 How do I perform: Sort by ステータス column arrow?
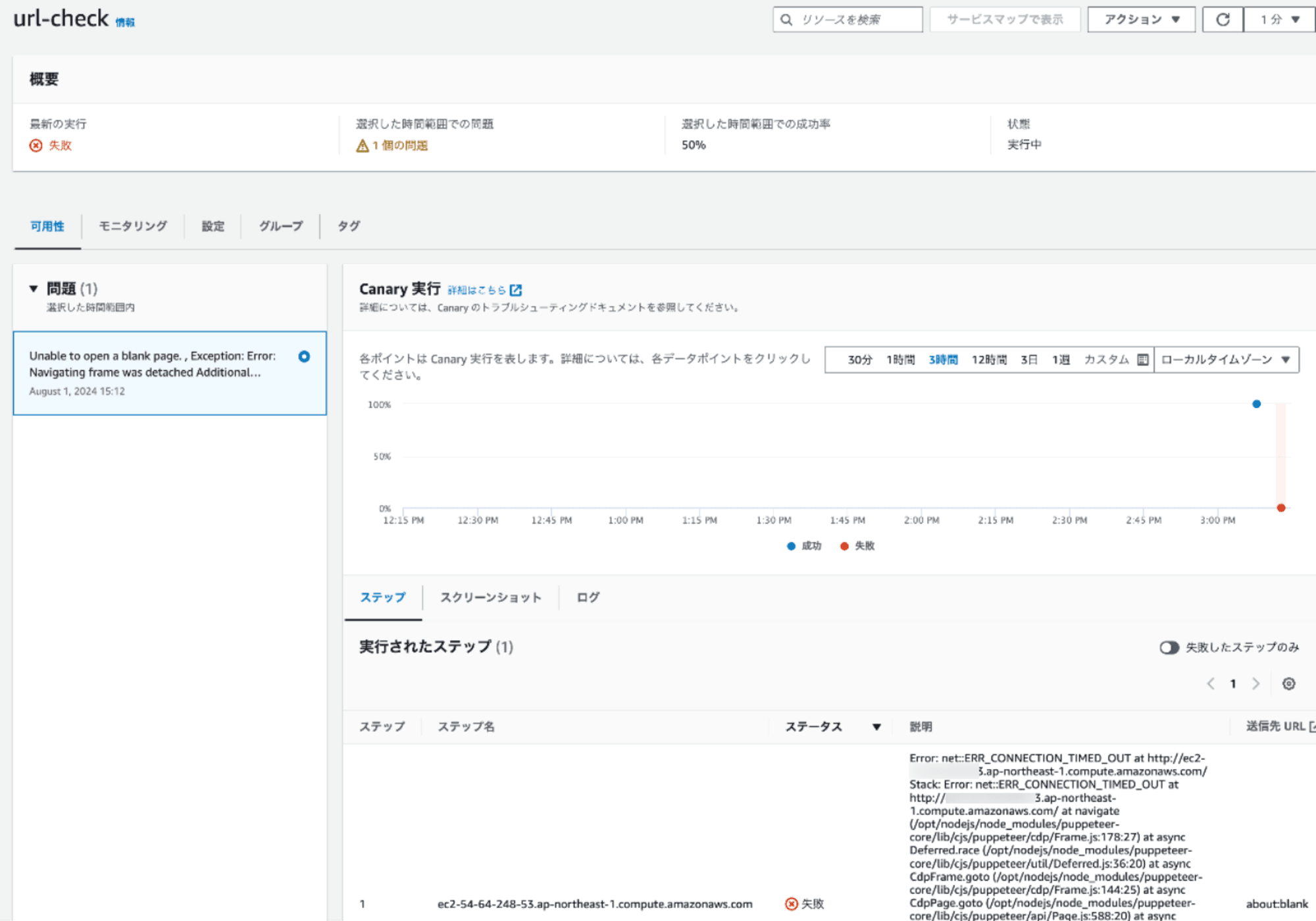[876, 727]
